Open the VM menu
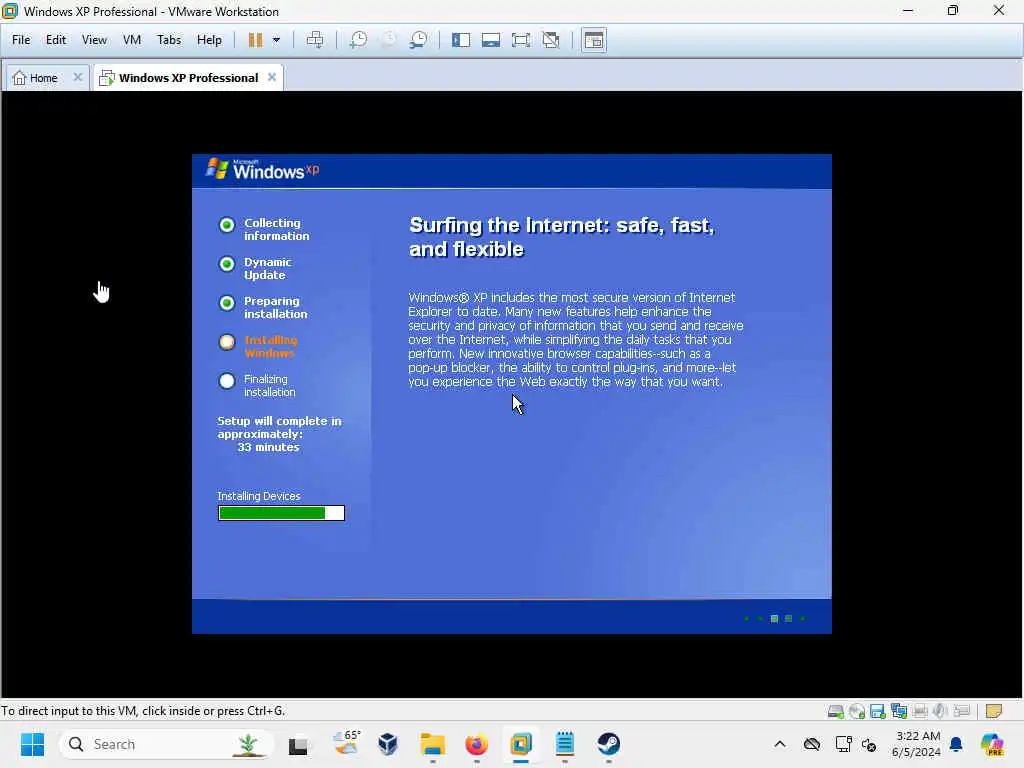The width and height of the screenshot is (1024, 768). (x=132, y=40)
